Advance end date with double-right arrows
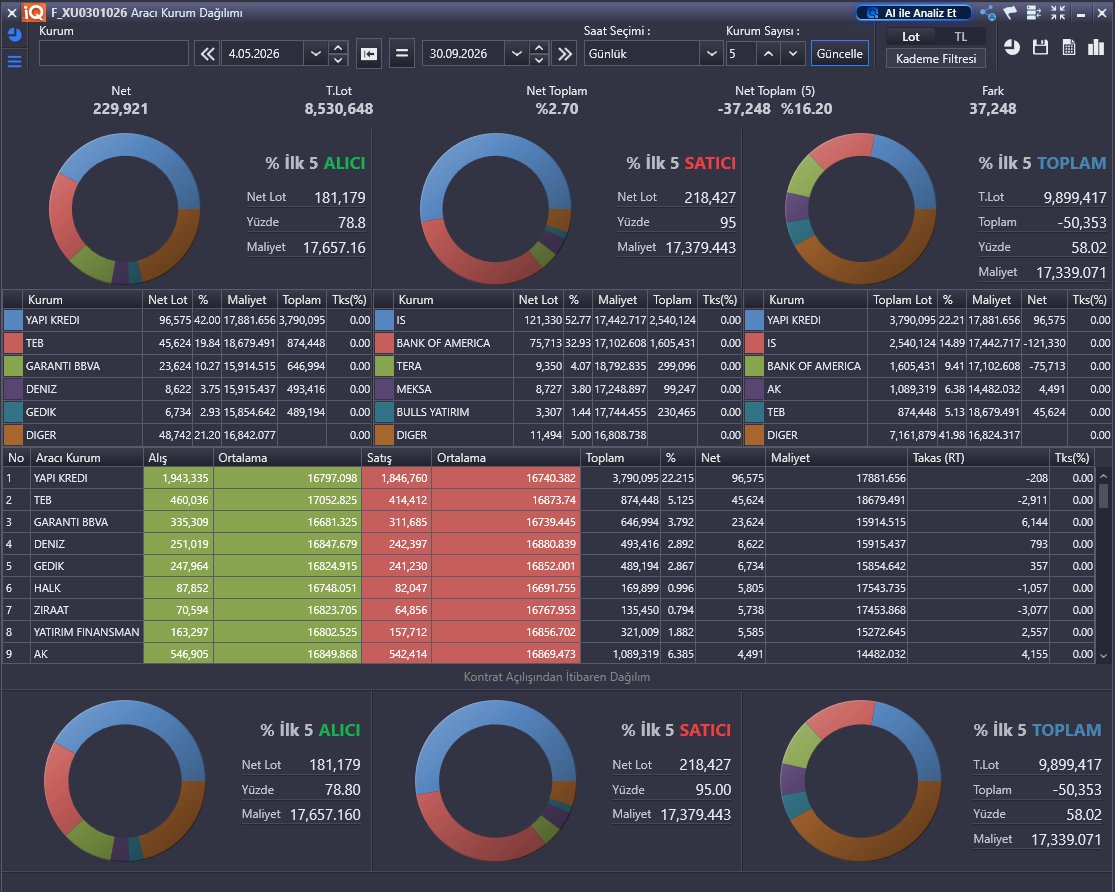This screenshot has height=892, width=1115. click(565, 53)
